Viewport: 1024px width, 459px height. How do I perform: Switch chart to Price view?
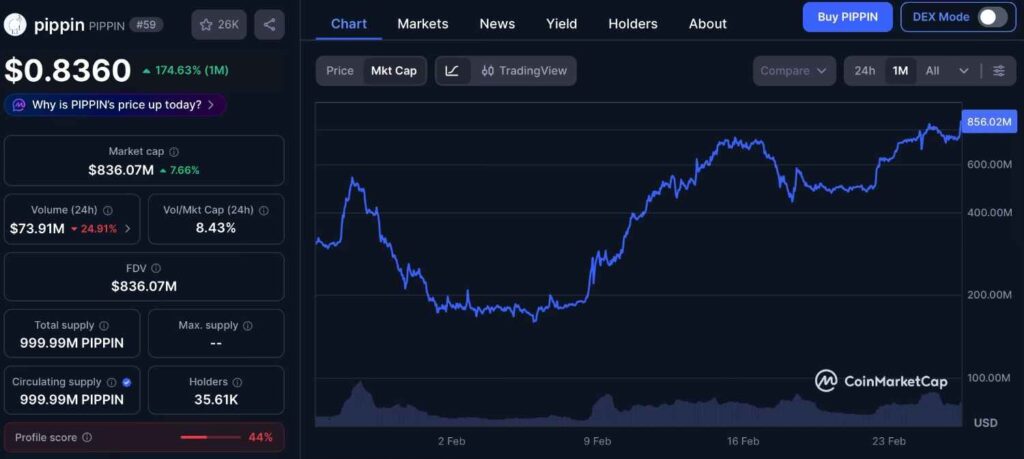pyautogui.click(x=340, y=71)
